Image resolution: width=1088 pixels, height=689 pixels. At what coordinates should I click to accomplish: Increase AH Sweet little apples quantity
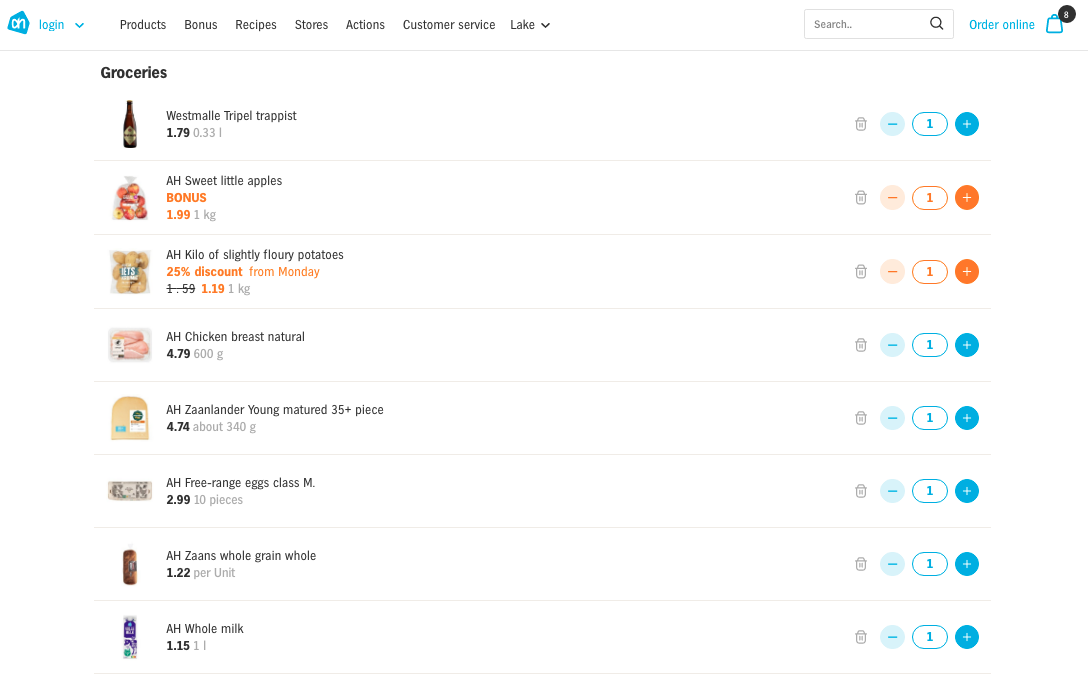tap(967, 198)
